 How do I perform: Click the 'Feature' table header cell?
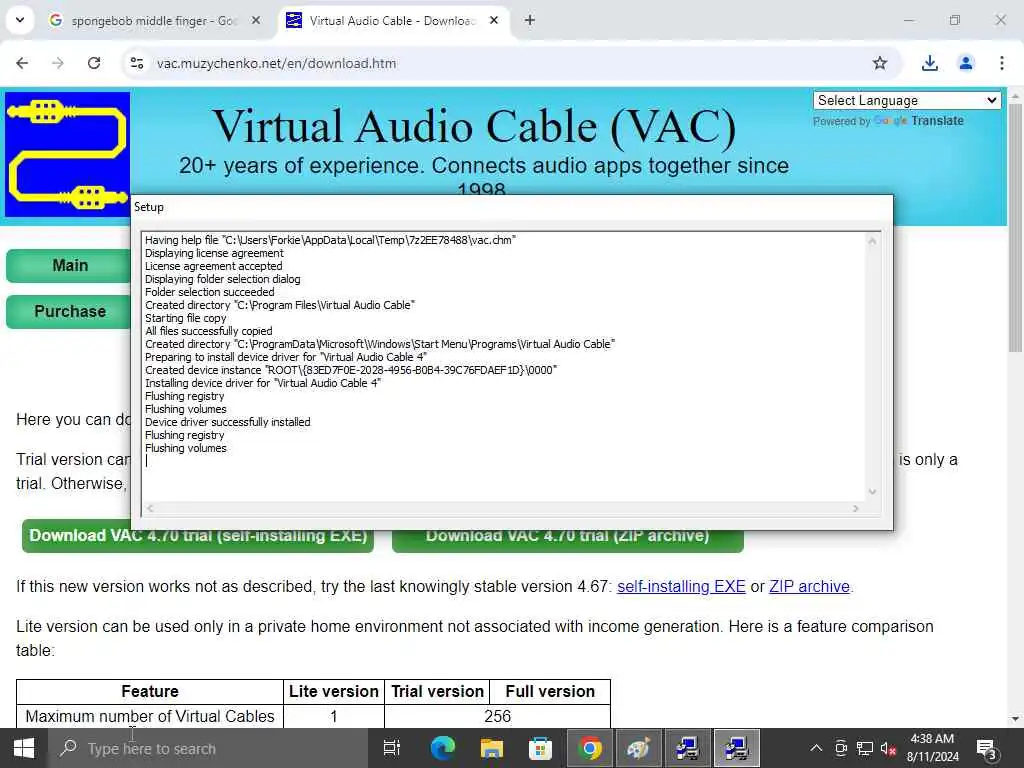click(x=150, y=691)
